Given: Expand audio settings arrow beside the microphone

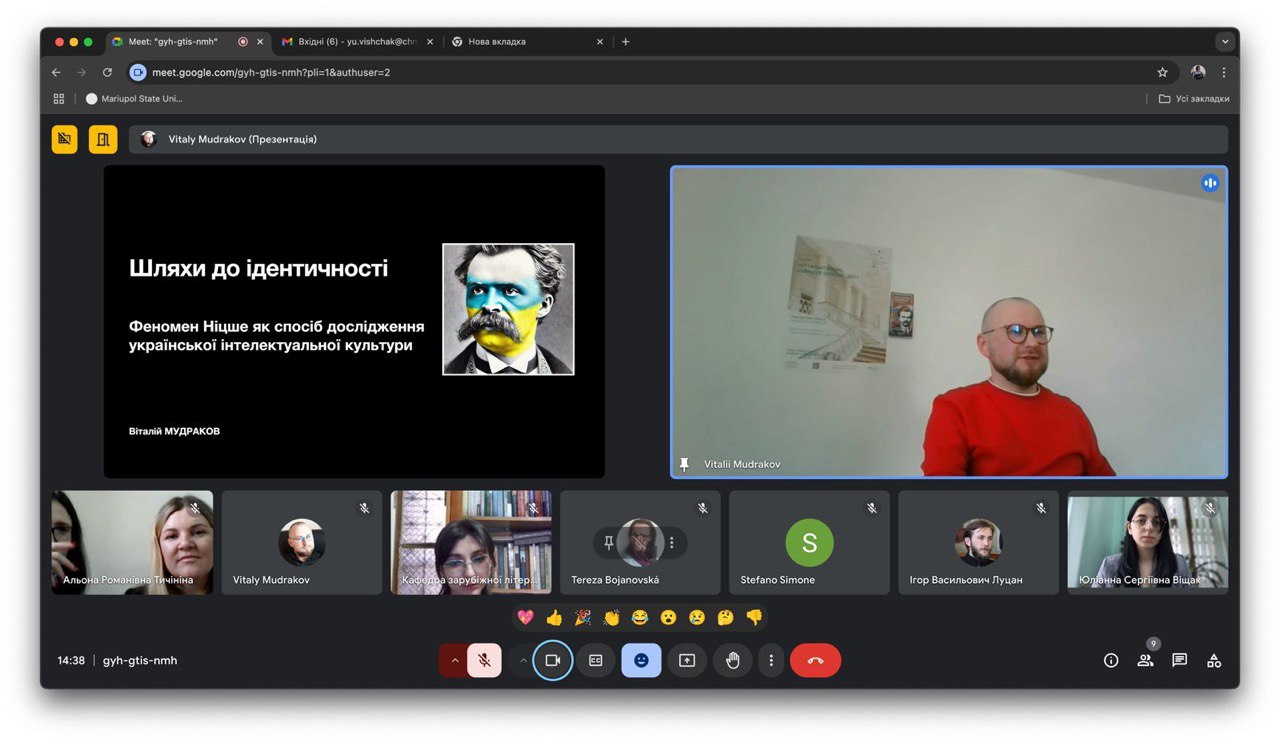Looking at the screenshot, I should click(454, 660).
